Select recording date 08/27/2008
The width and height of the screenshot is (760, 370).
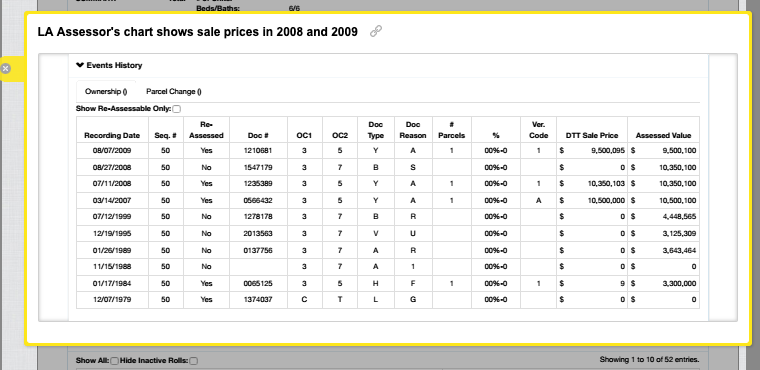tap(112, 167)
